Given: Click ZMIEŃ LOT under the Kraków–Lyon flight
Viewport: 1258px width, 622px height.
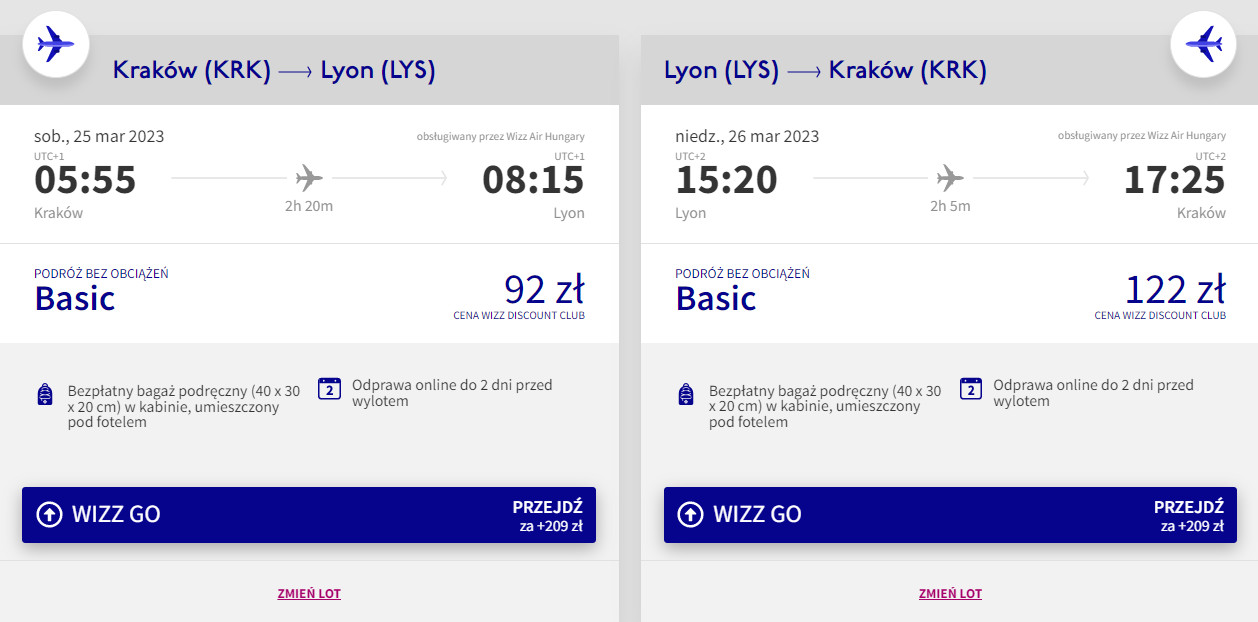Looking at the screenshot, I should coord(309,594).
